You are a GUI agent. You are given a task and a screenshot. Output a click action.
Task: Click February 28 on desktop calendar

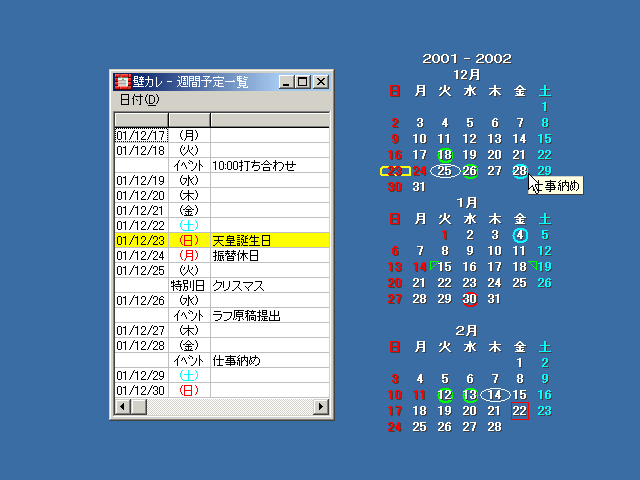tap(495, 427)
